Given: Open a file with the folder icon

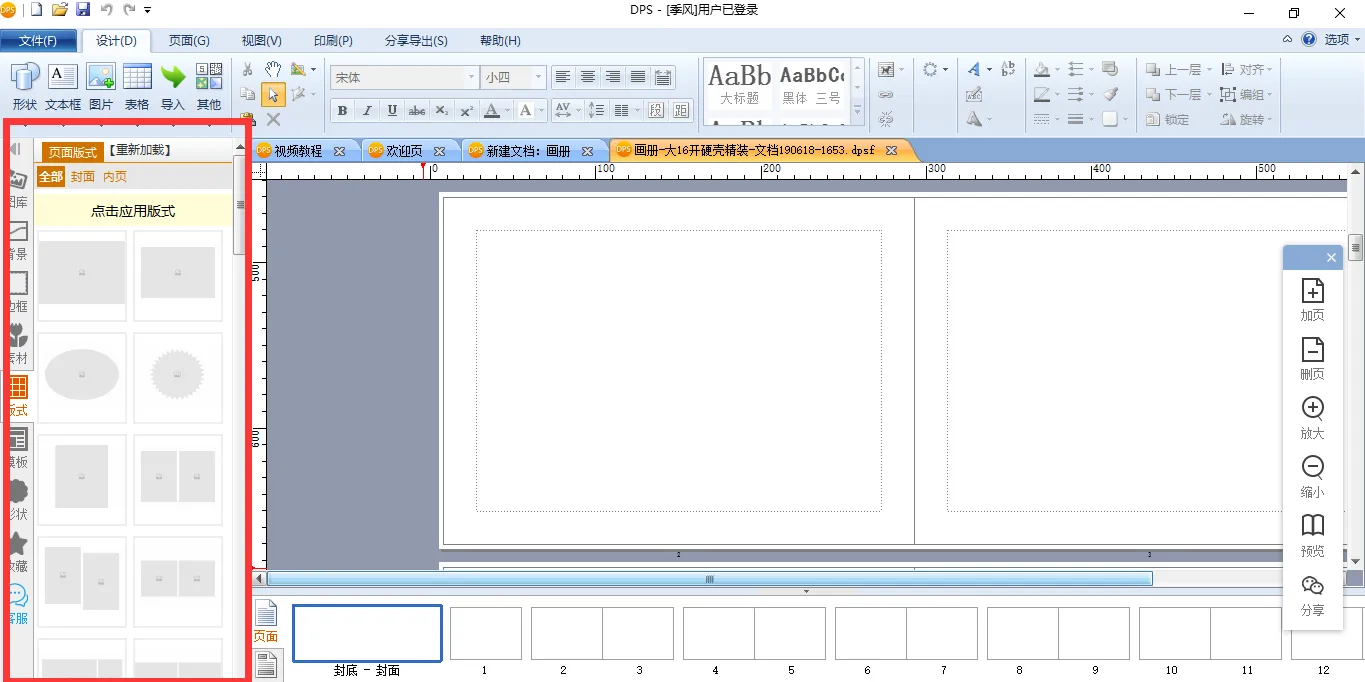Looking at the screenshot, I should (x=60, y=10).
